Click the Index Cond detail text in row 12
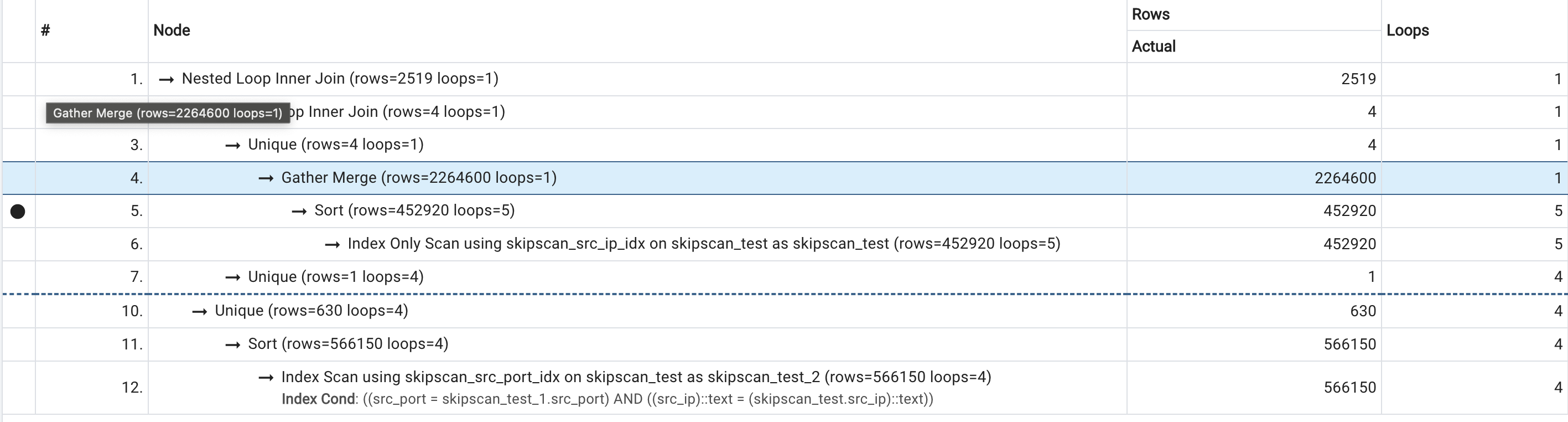This screenshot has height=422, width=1568. point(607,399)
